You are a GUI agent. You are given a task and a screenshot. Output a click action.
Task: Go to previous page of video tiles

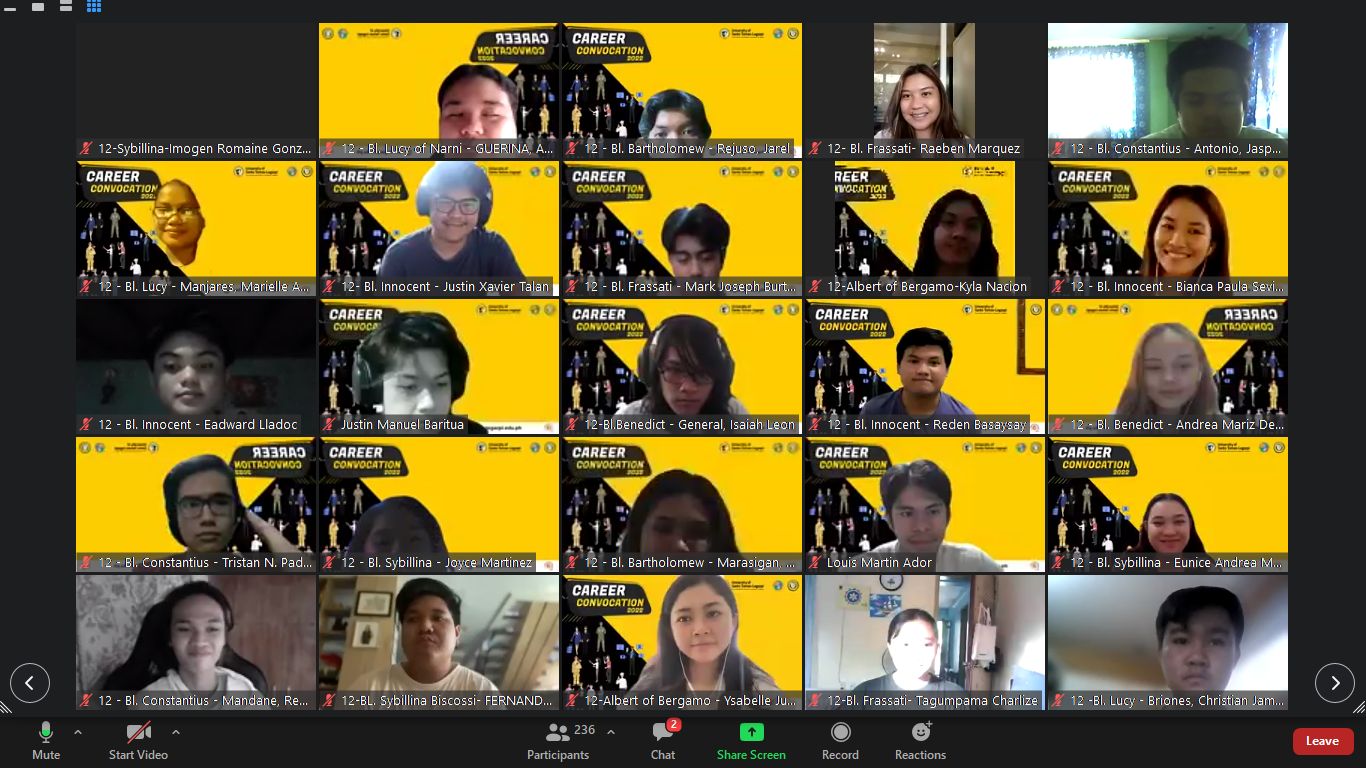[30, 683]
